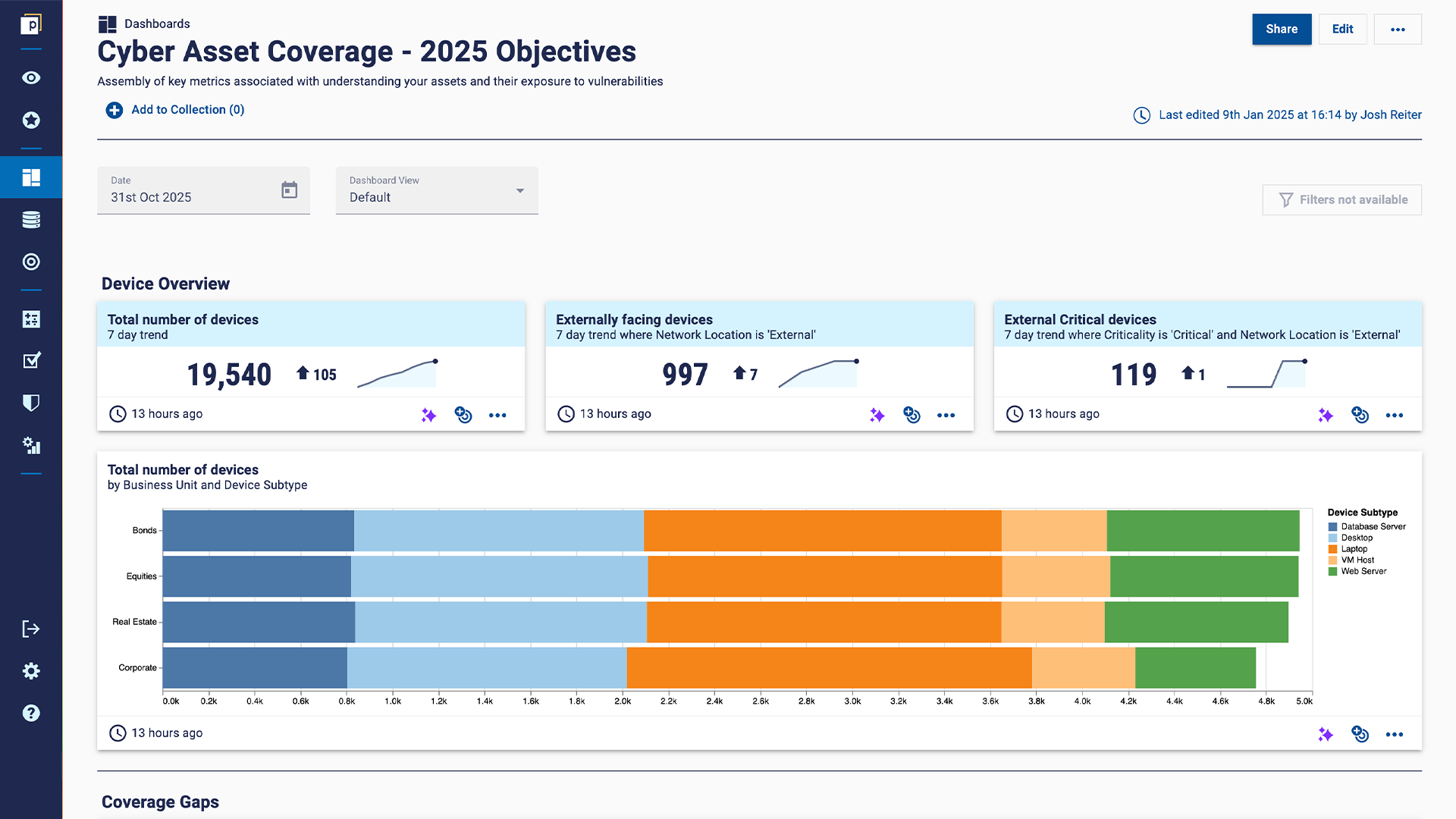
Task: Open the help question mark icon
Action: point(31,713)
